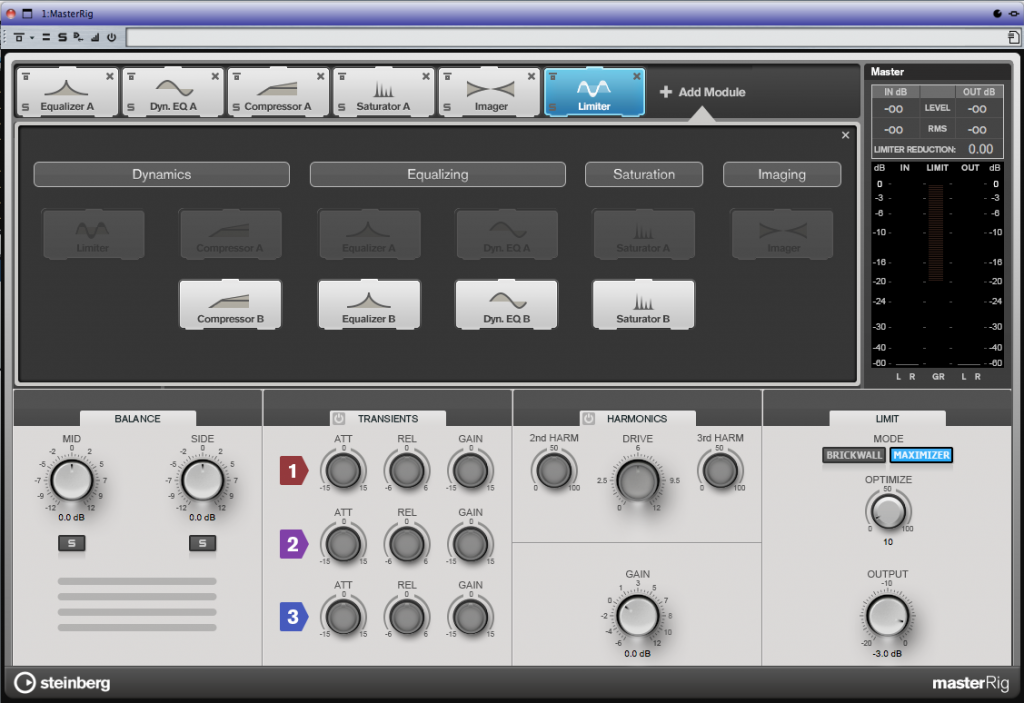1024x703 pixels.
Task: Solo the Imager module
Action: tap(447, 107)
